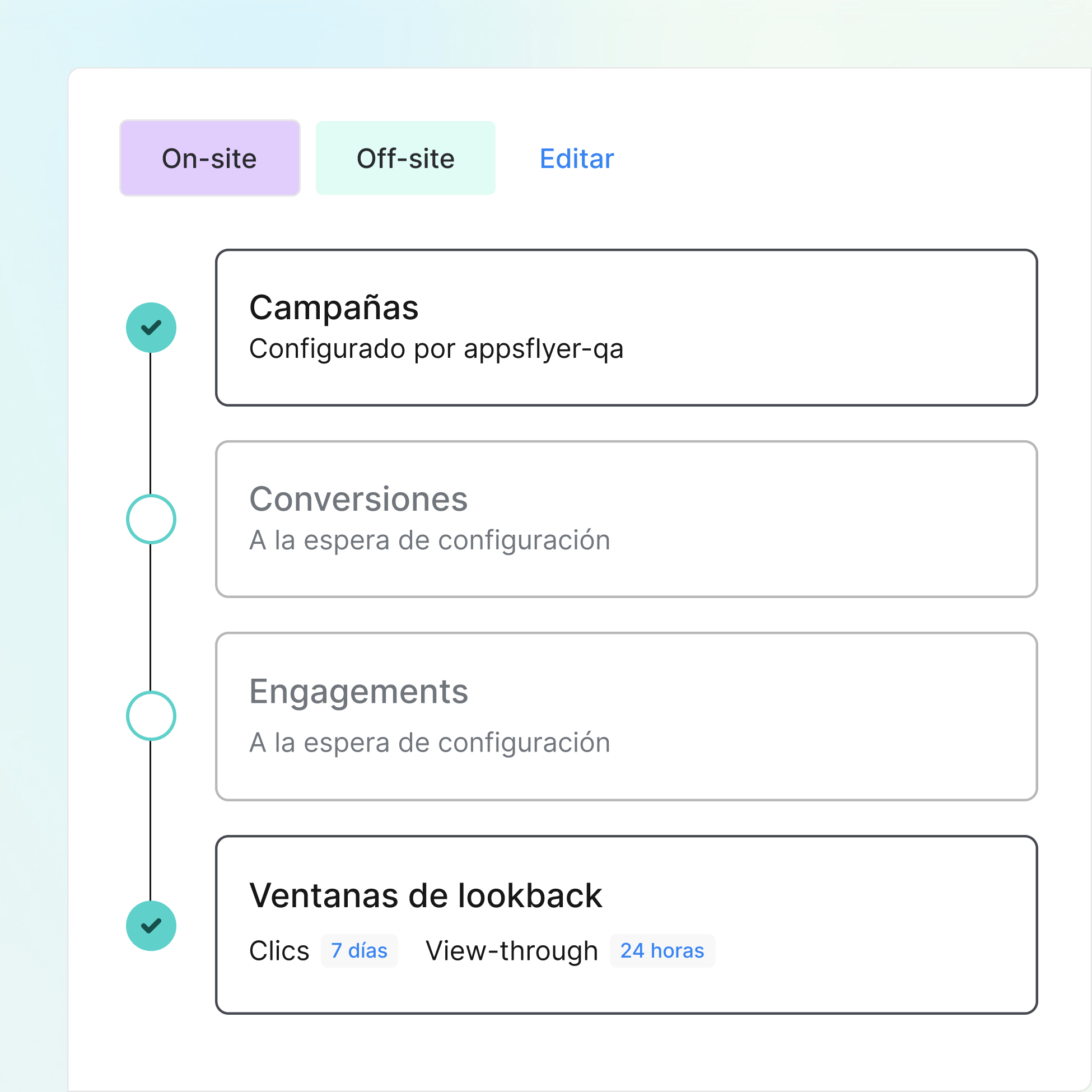Click the Editar link
Viewport: 1092px width, 1092px height.
pos(577,158)
